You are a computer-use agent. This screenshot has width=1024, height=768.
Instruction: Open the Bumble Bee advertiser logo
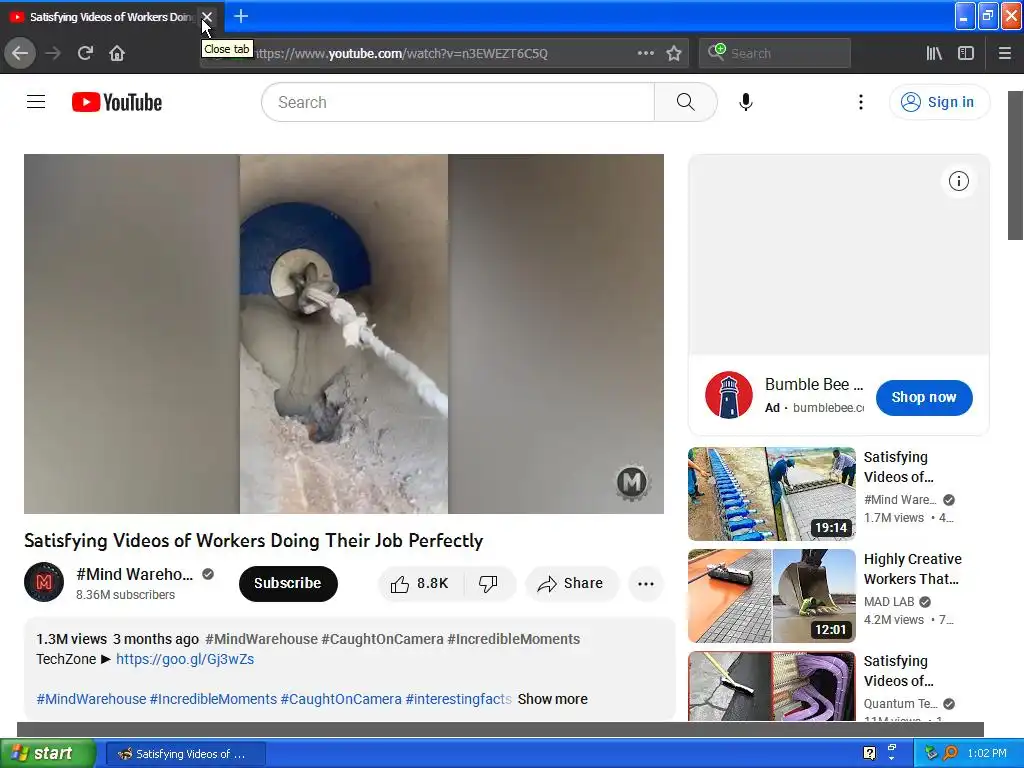click(729, 395)
